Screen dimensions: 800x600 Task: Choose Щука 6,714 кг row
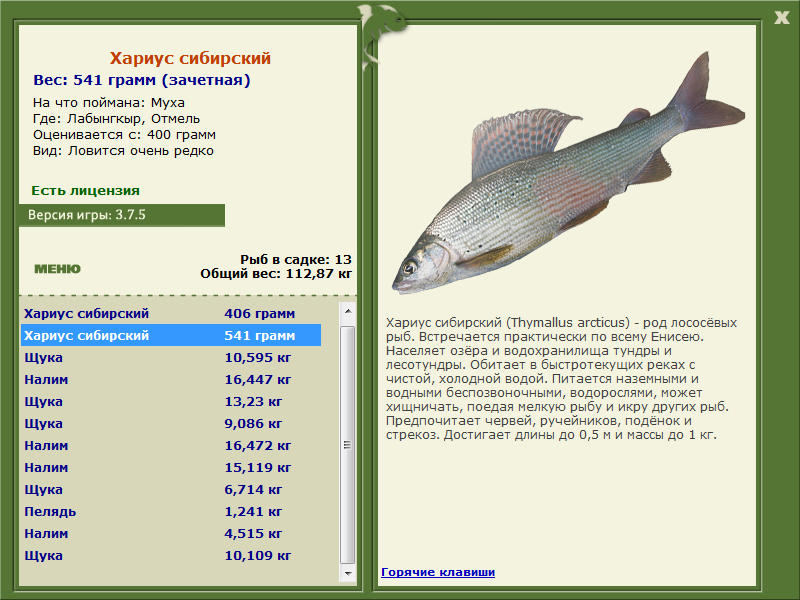click(x=171, y=489)
